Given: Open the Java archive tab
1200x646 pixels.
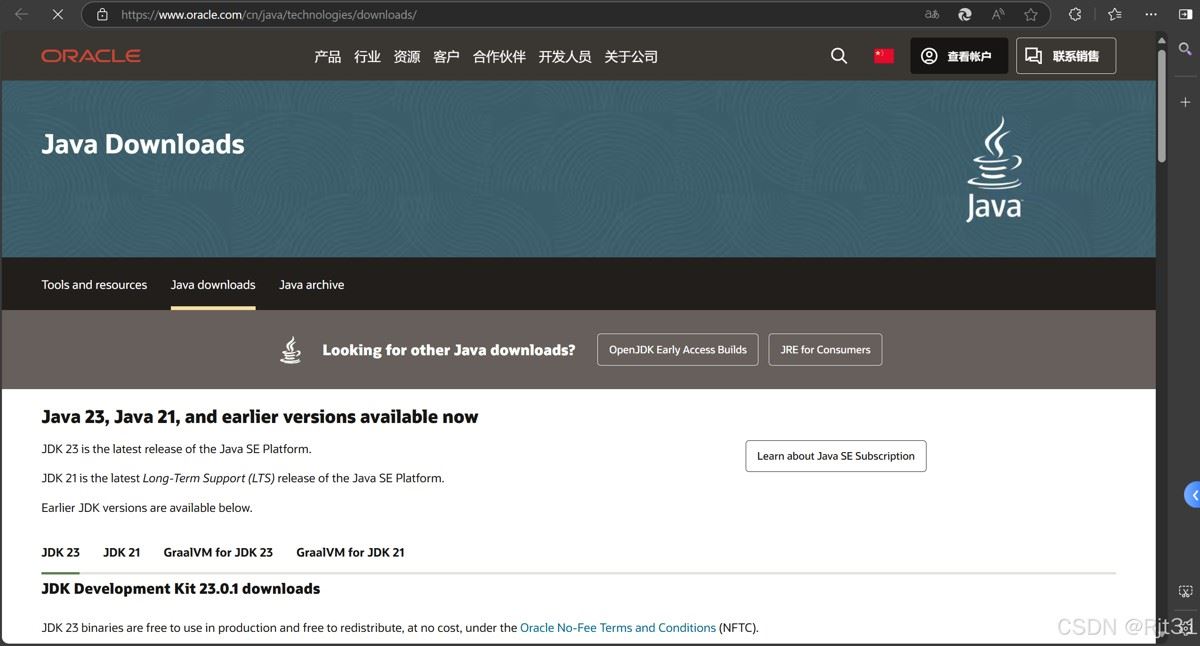Looking at the screenshot, I should point(311,285).
